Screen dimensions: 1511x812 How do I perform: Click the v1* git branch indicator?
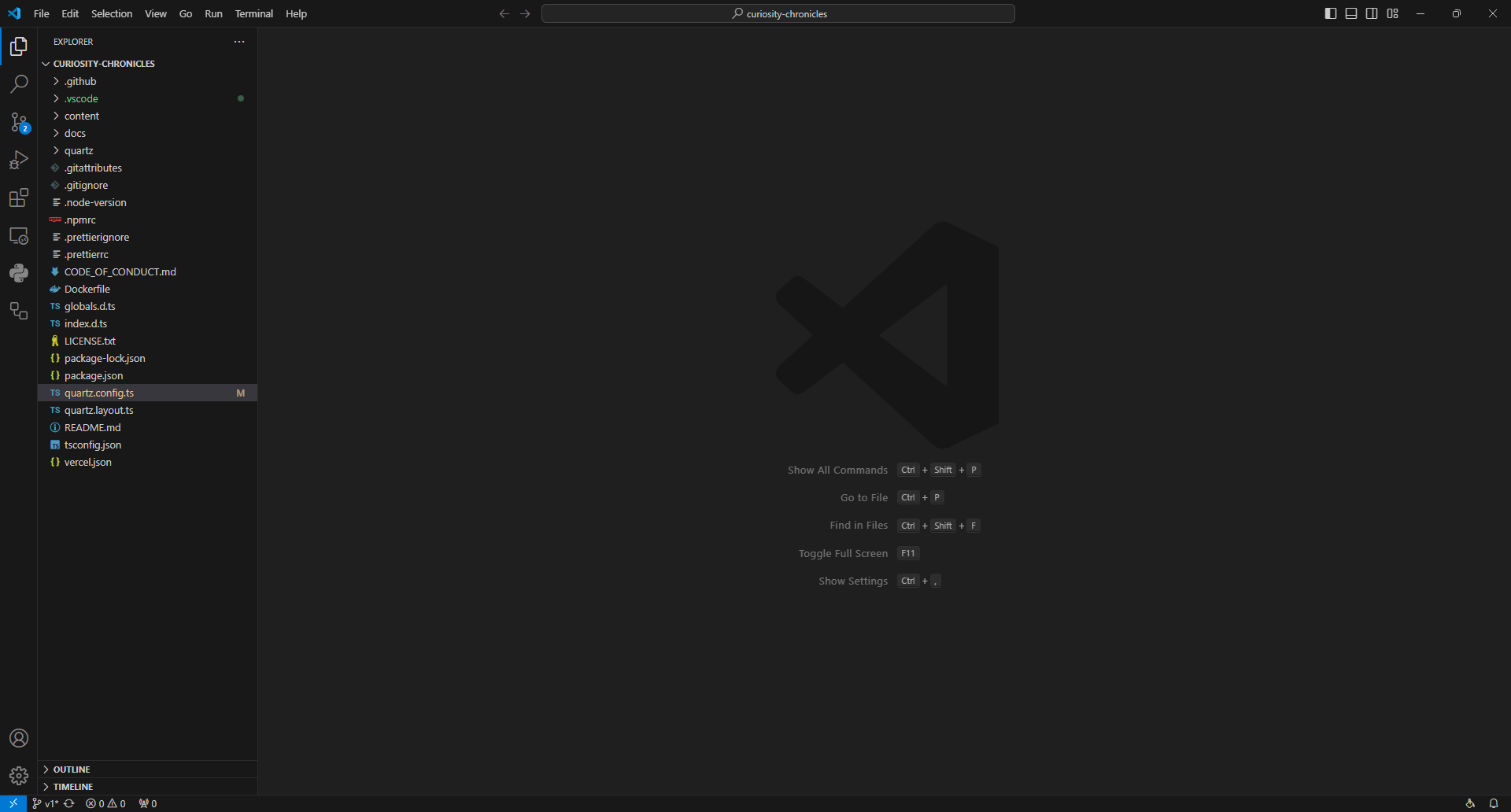46,803
